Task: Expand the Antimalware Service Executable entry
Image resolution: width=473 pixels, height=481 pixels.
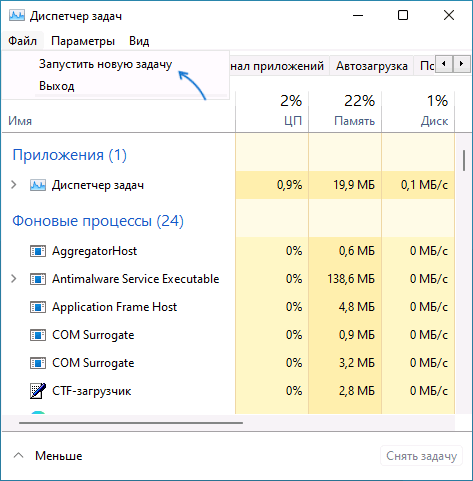Action: point(14,279)
